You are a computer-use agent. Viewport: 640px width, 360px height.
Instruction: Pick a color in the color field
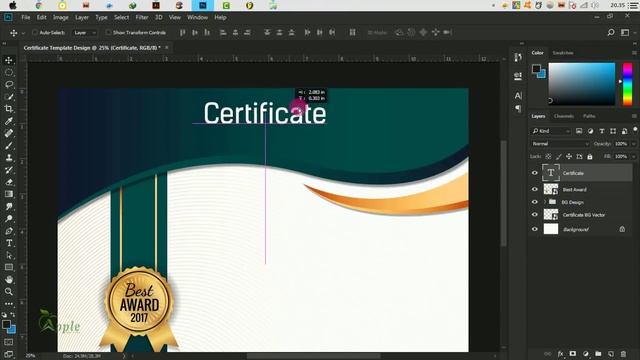582,84
